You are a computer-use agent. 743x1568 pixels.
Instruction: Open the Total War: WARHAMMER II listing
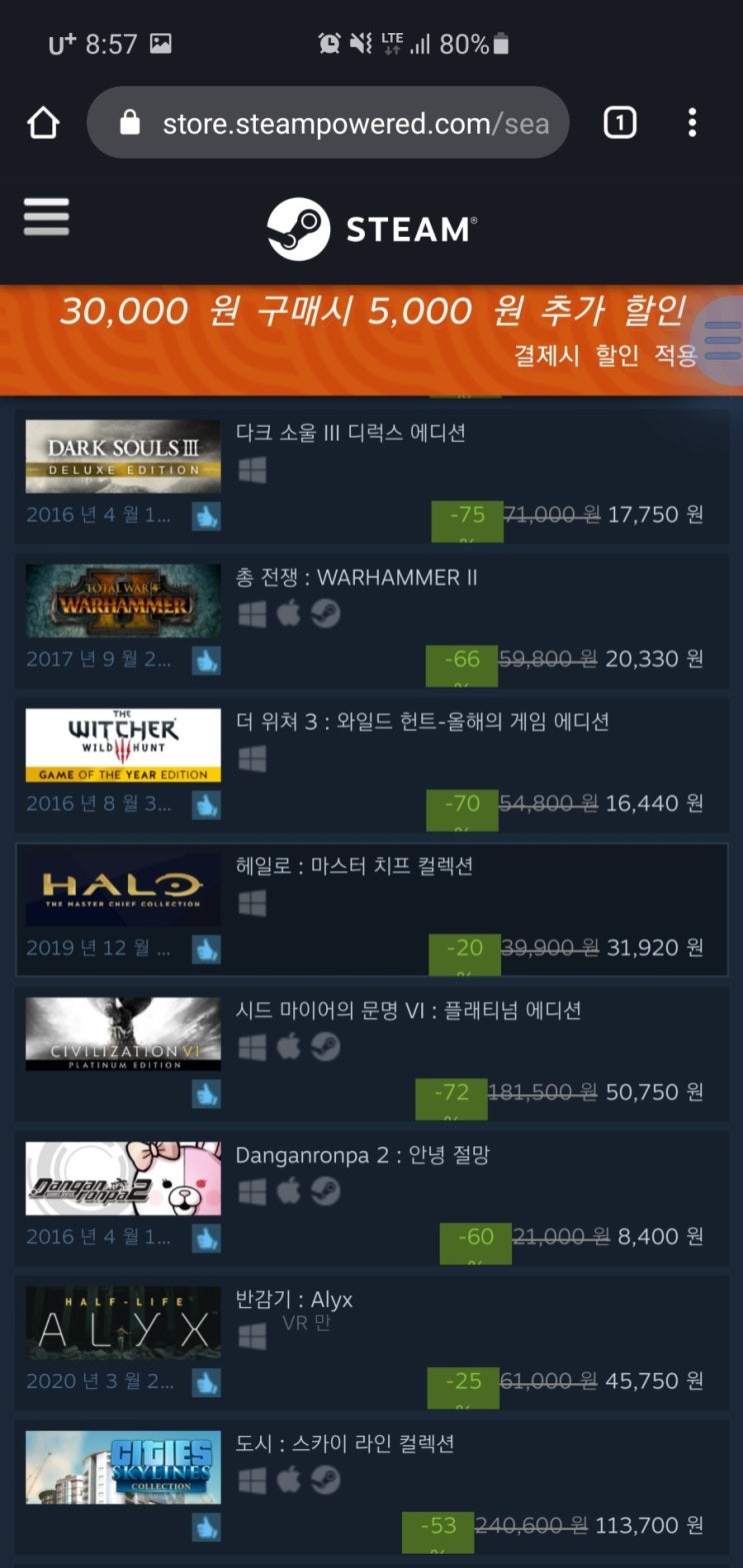click(x=371, y=616)
